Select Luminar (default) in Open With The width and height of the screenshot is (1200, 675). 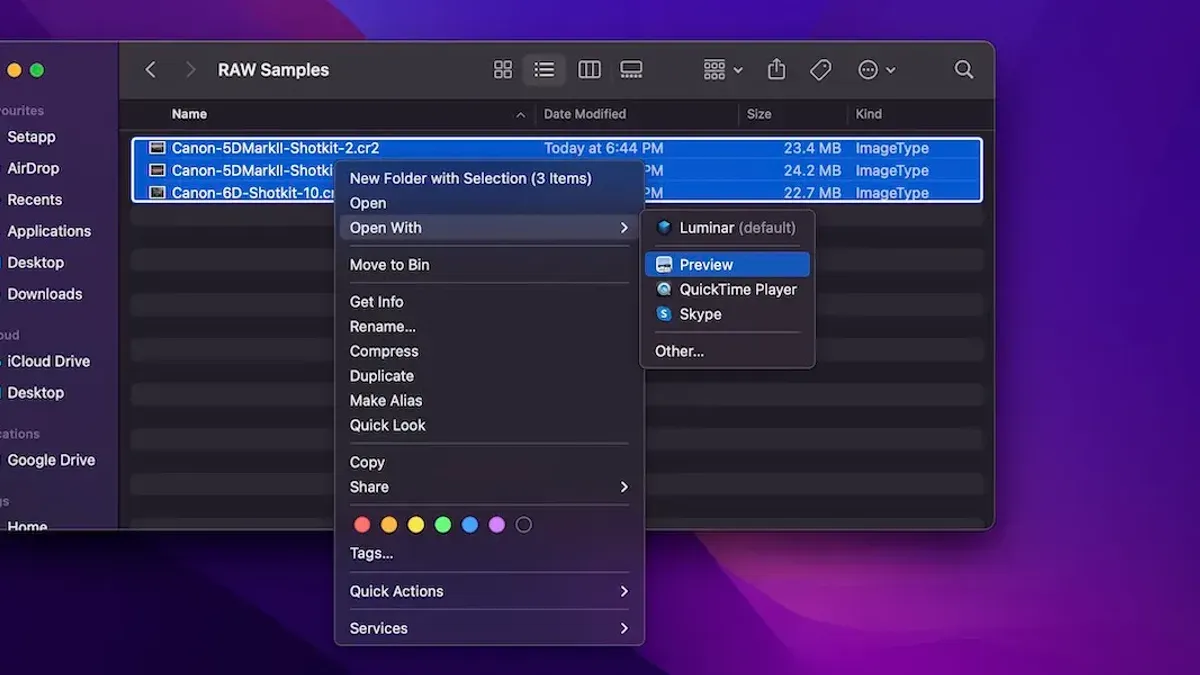737,227
